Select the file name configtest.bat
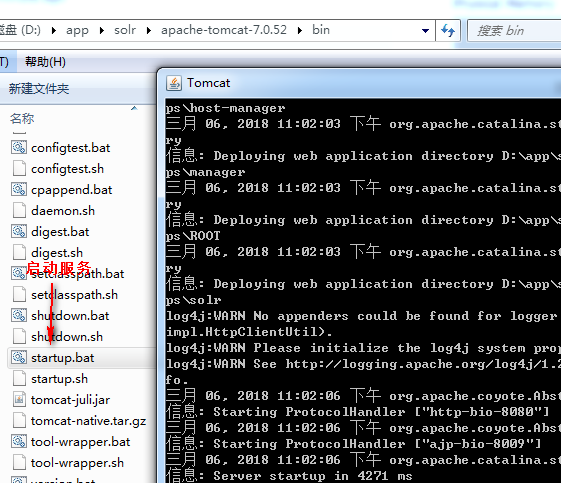Viewport: 561px width, 483px height. [x=70, y=148]
